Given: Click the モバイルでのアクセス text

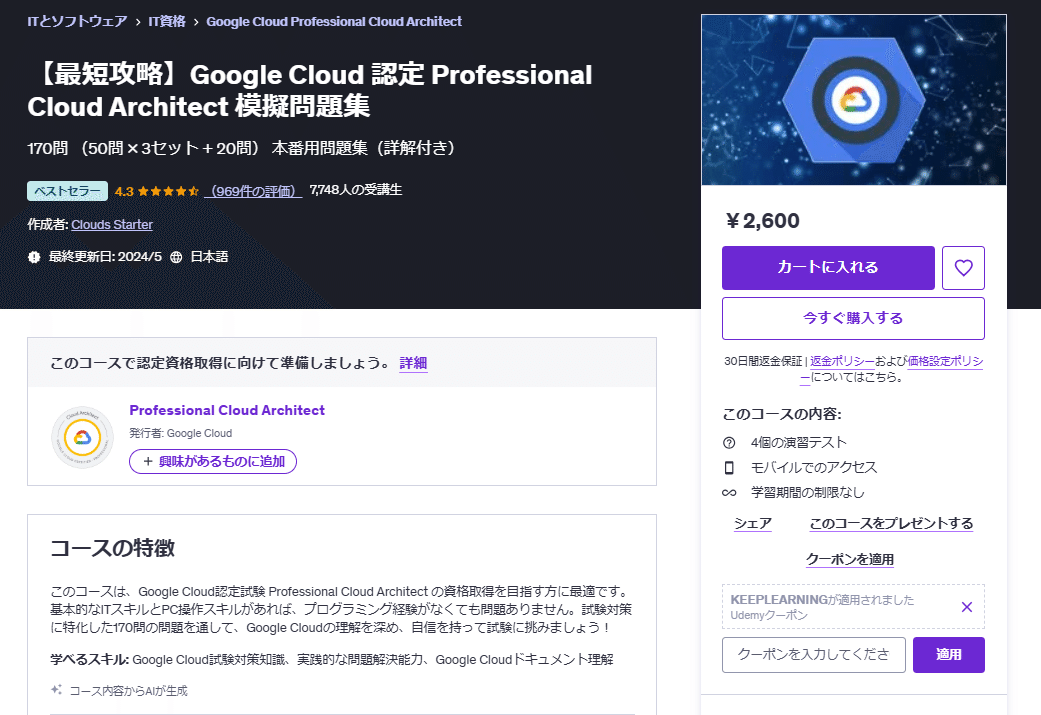Looking at the screenshot, I should pyautogui.click(x=814, y=467).
